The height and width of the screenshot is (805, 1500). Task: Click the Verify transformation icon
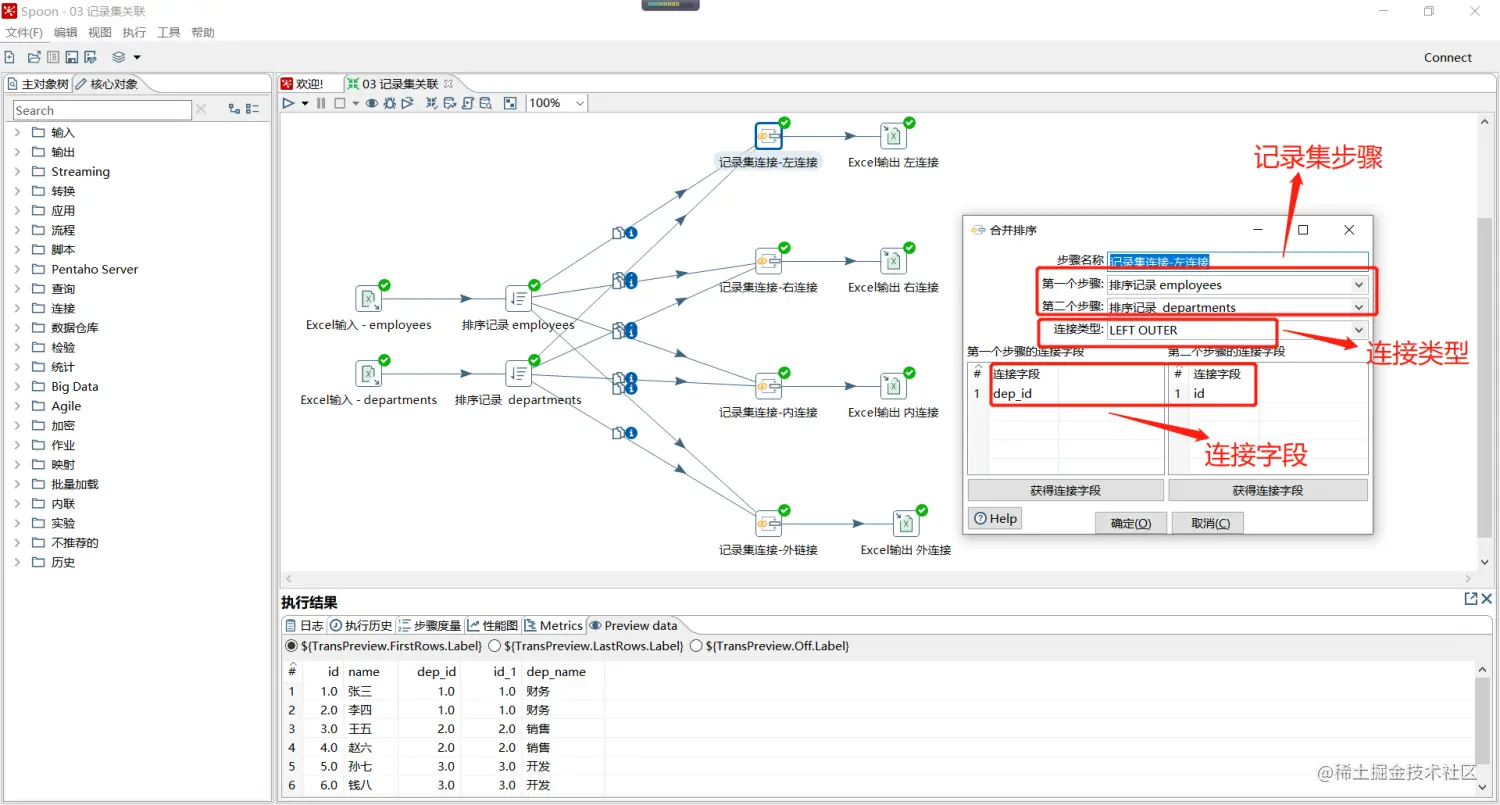click(432, 103)
